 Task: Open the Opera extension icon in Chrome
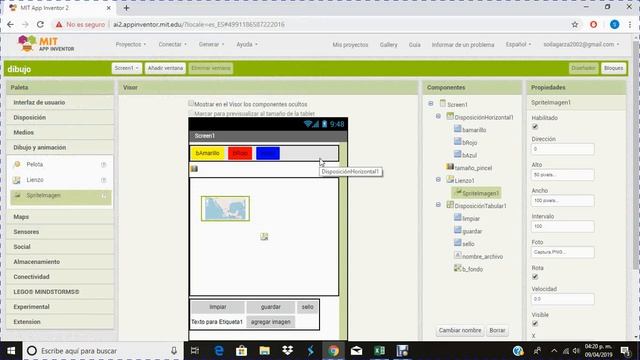click(x=593, y=24)
